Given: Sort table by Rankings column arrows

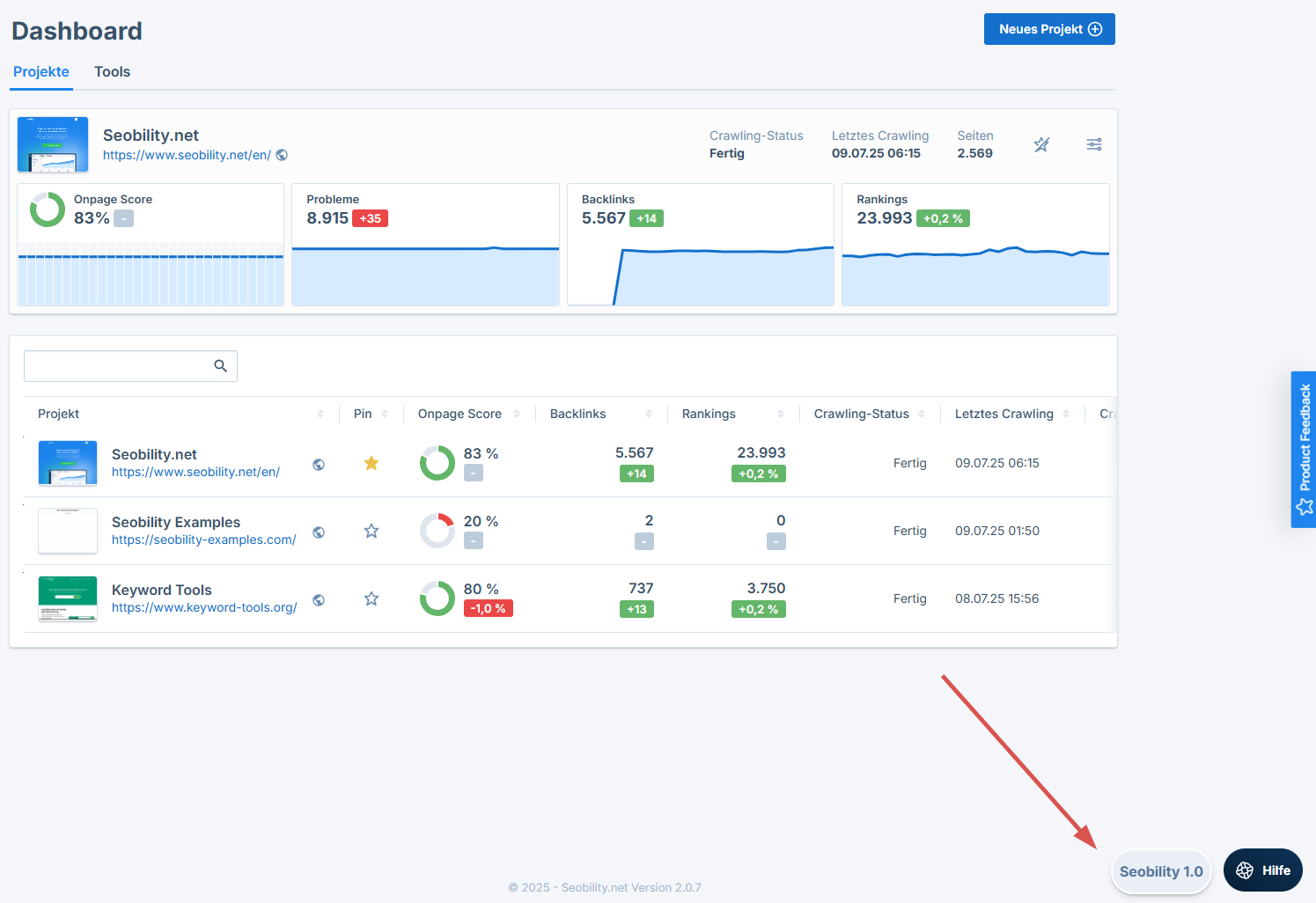Looking at the screenshot, I should tap(781, 414).
